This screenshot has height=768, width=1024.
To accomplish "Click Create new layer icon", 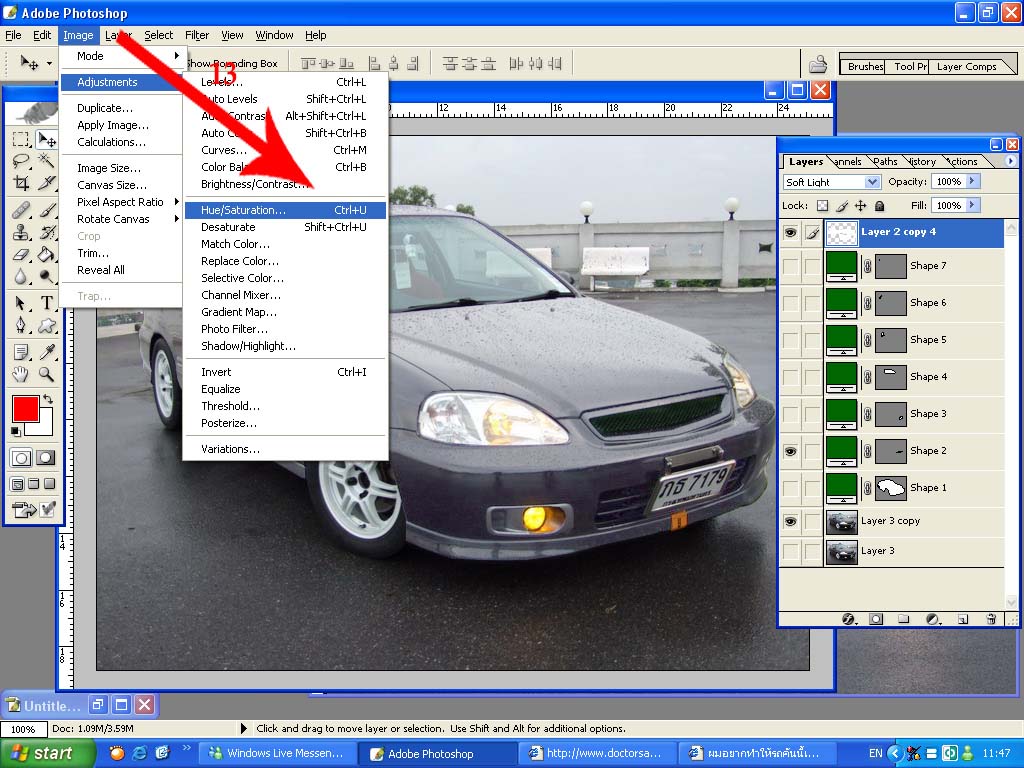I will 962,618.
